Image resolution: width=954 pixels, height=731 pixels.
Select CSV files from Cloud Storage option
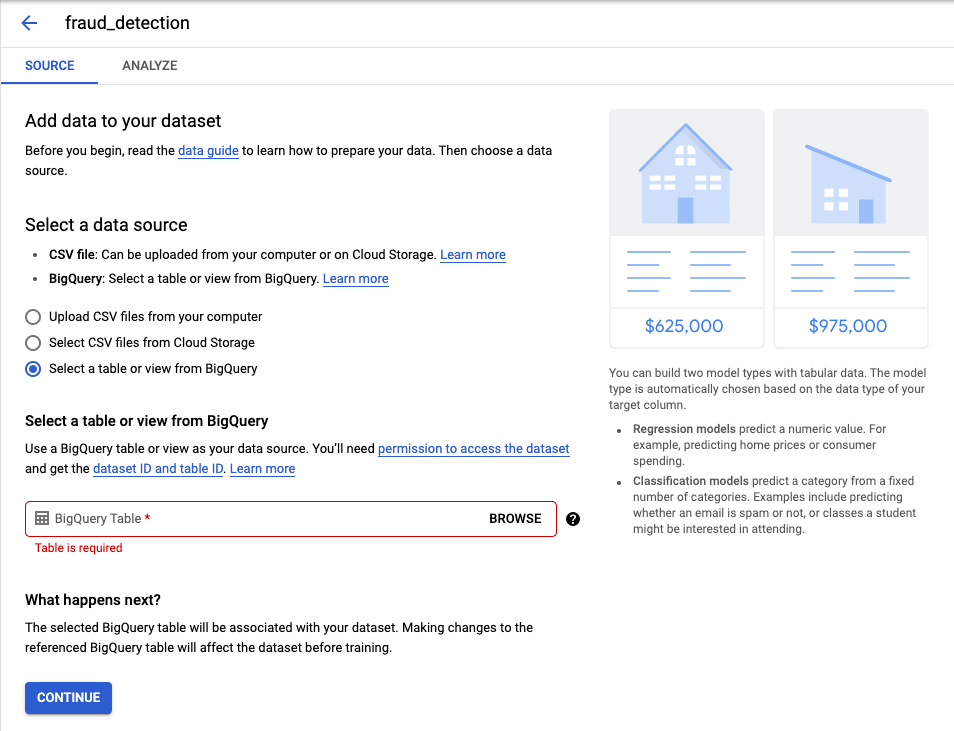(x=33, y=343)
